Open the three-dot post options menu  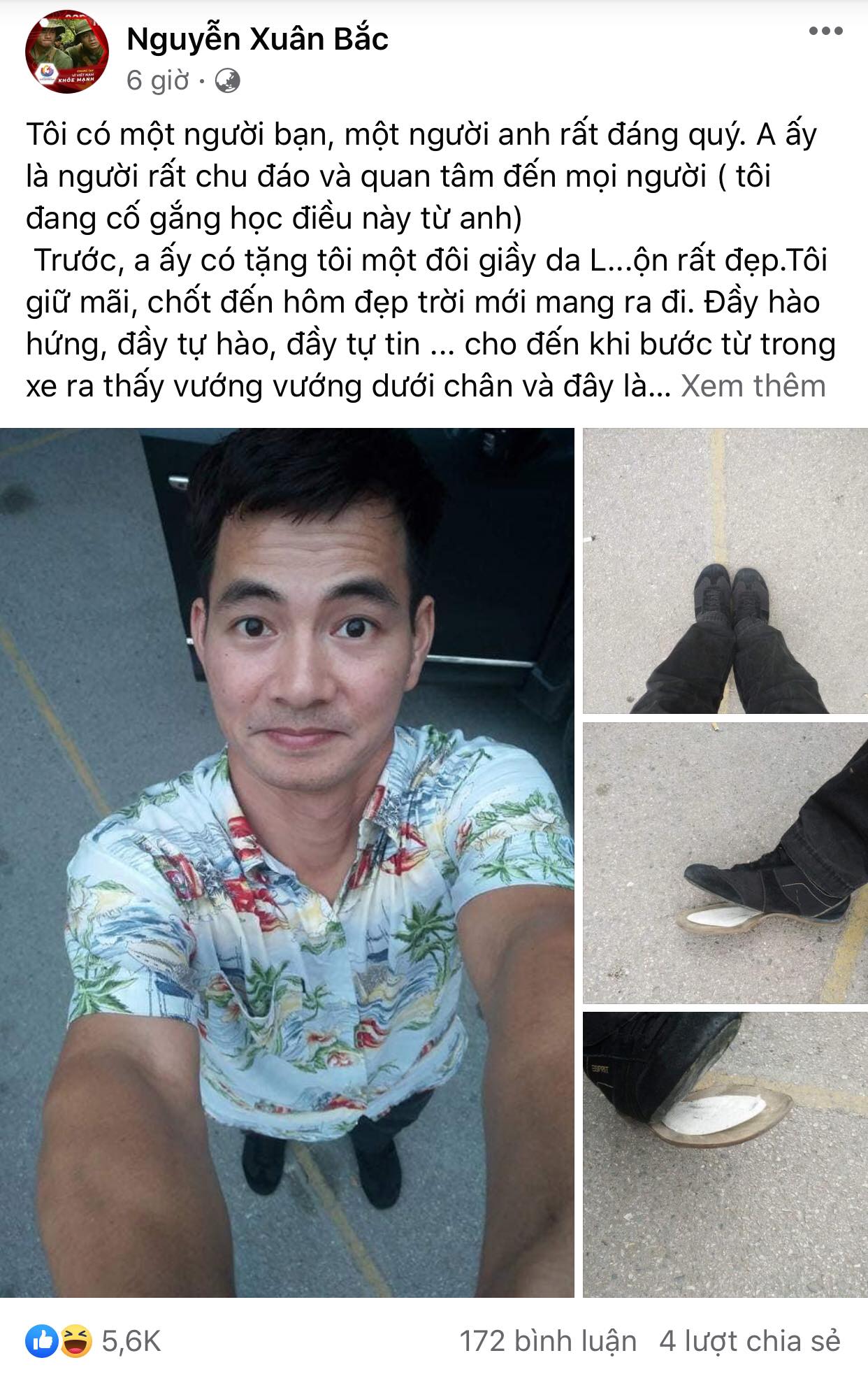(825, 31)
